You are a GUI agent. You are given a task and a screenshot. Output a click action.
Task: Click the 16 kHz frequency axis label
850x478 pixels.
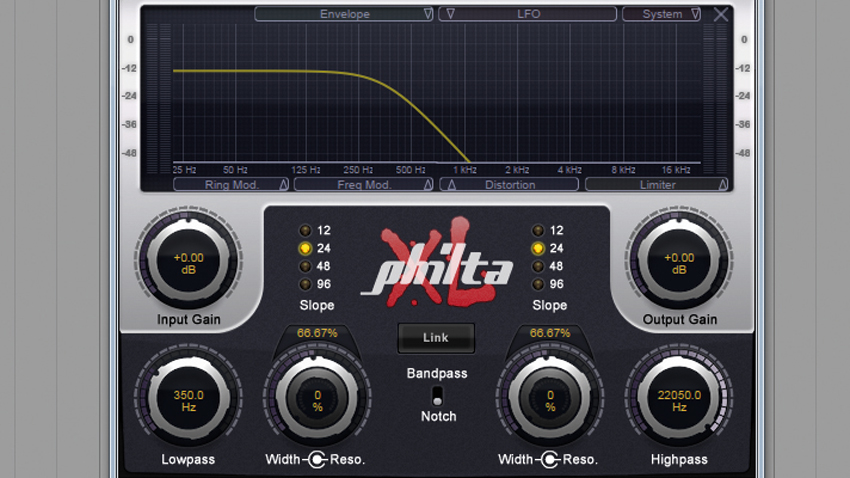pyautogui.click(x=675, y=170)
